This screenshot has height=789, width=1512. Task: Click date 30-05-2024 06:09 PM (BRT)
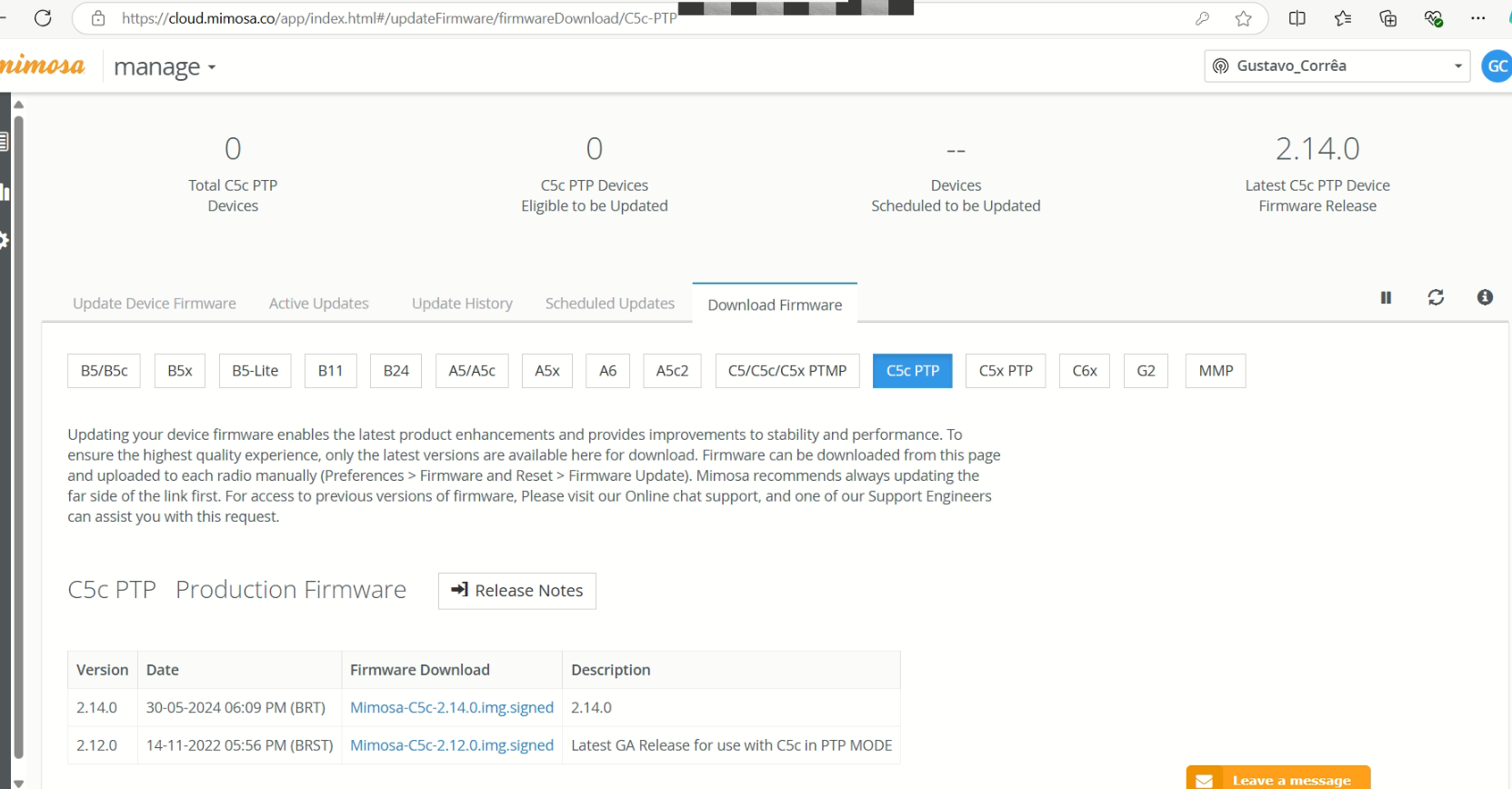tap(235, 707)
